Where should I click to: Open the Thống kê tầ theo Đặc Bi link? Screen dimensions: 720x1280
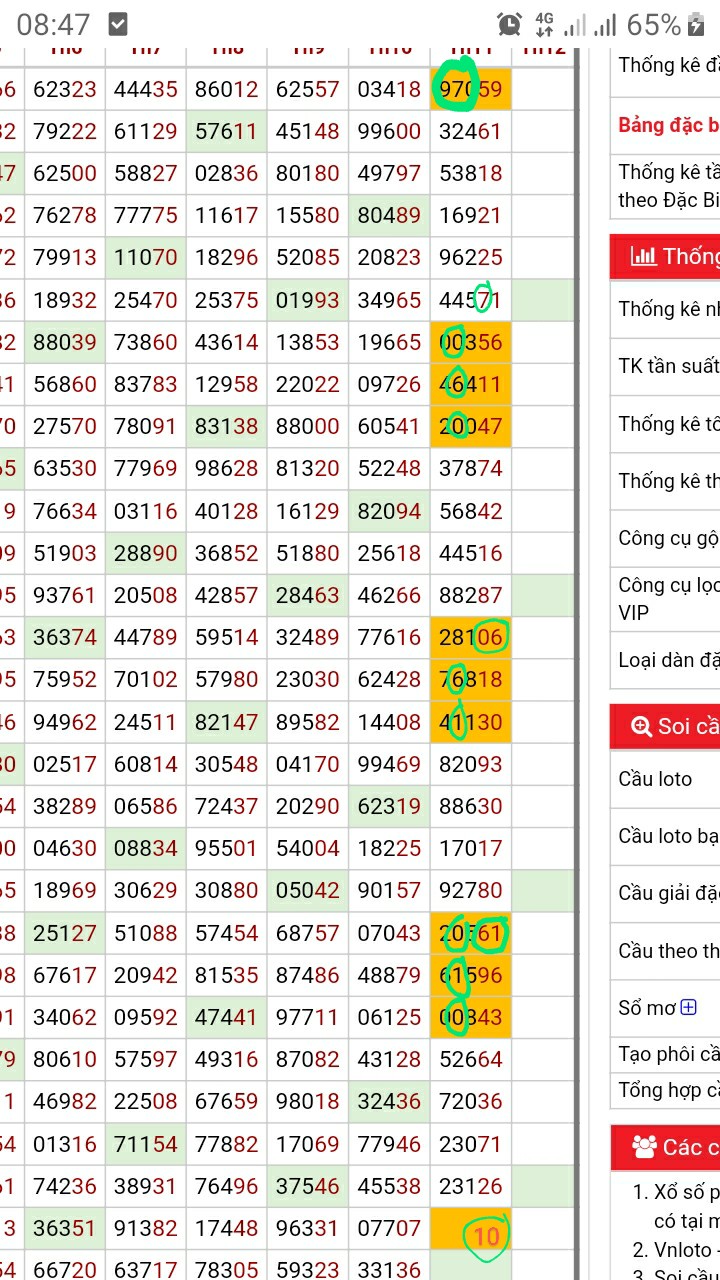click(668, 186)
